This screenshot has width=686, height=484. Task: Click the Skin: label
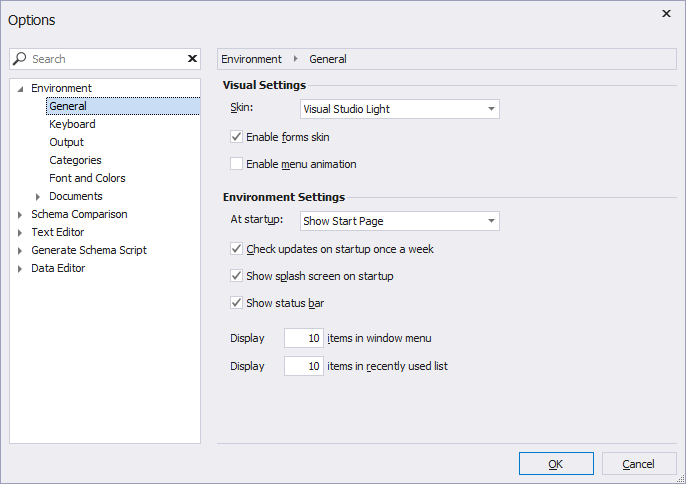pyautogui.click(x=242, y=107)
